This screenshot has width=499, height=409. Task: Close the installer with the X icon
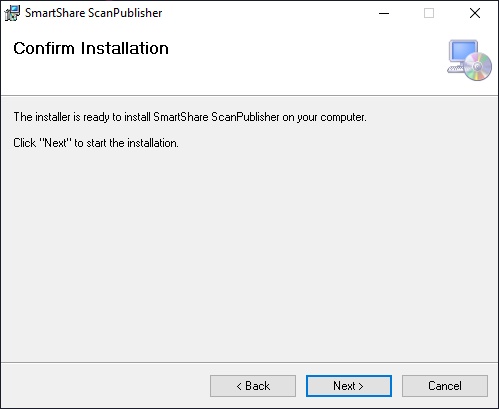pos(475,13)
